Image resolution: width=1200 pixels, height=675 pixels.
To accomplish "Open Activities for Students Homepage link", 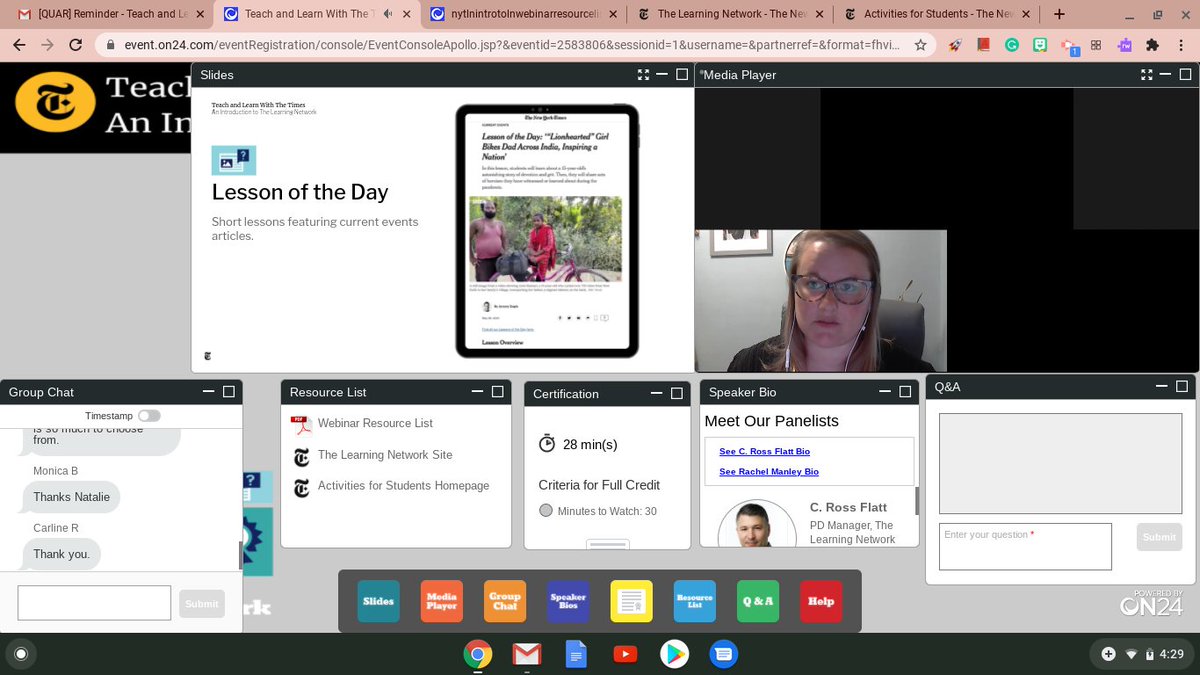I will pos(403,486).
